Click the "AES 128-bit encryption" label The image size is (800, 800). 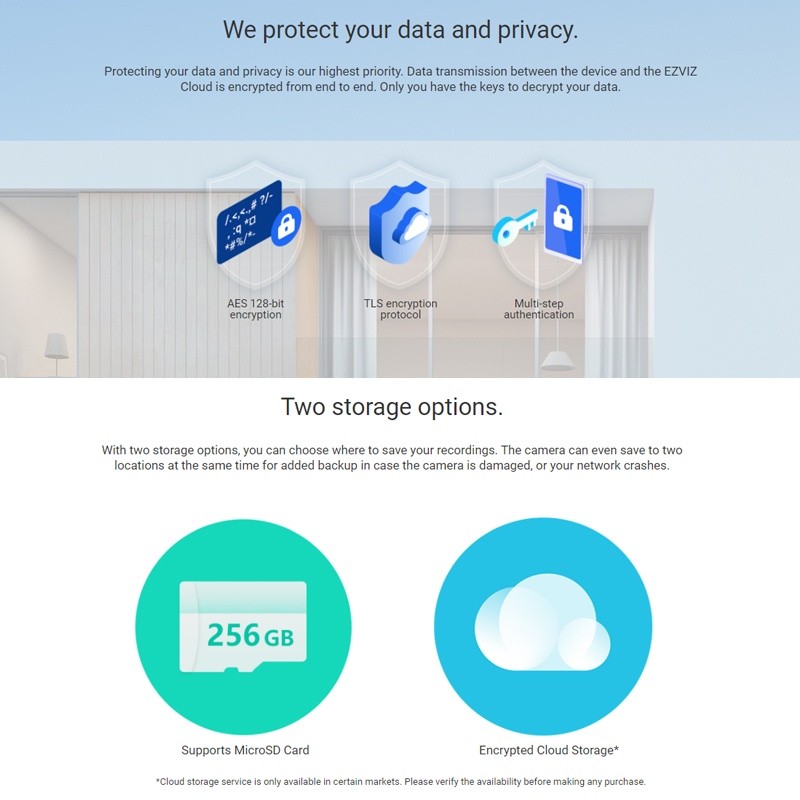coord(255,309)
